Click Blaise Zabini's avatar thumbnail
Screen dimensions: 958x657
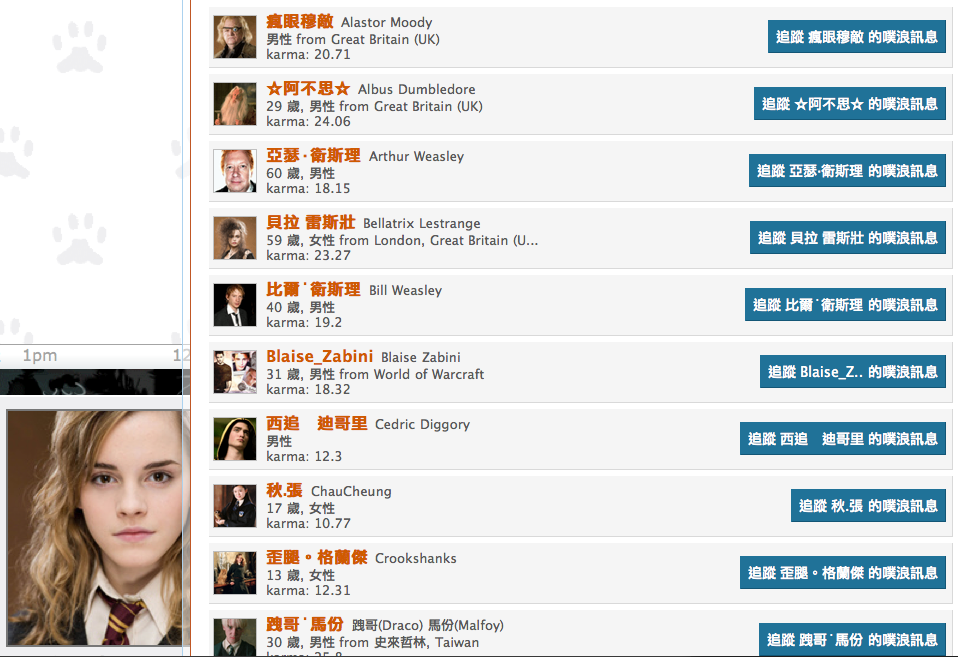(235, 372)
